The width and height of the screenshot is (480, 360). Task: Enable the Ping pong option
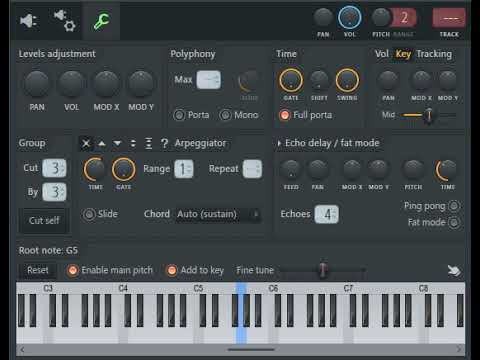(454, 206)
